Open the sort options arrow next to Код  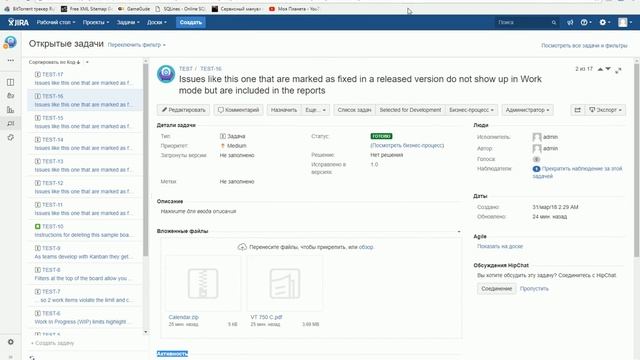point(87,62)
